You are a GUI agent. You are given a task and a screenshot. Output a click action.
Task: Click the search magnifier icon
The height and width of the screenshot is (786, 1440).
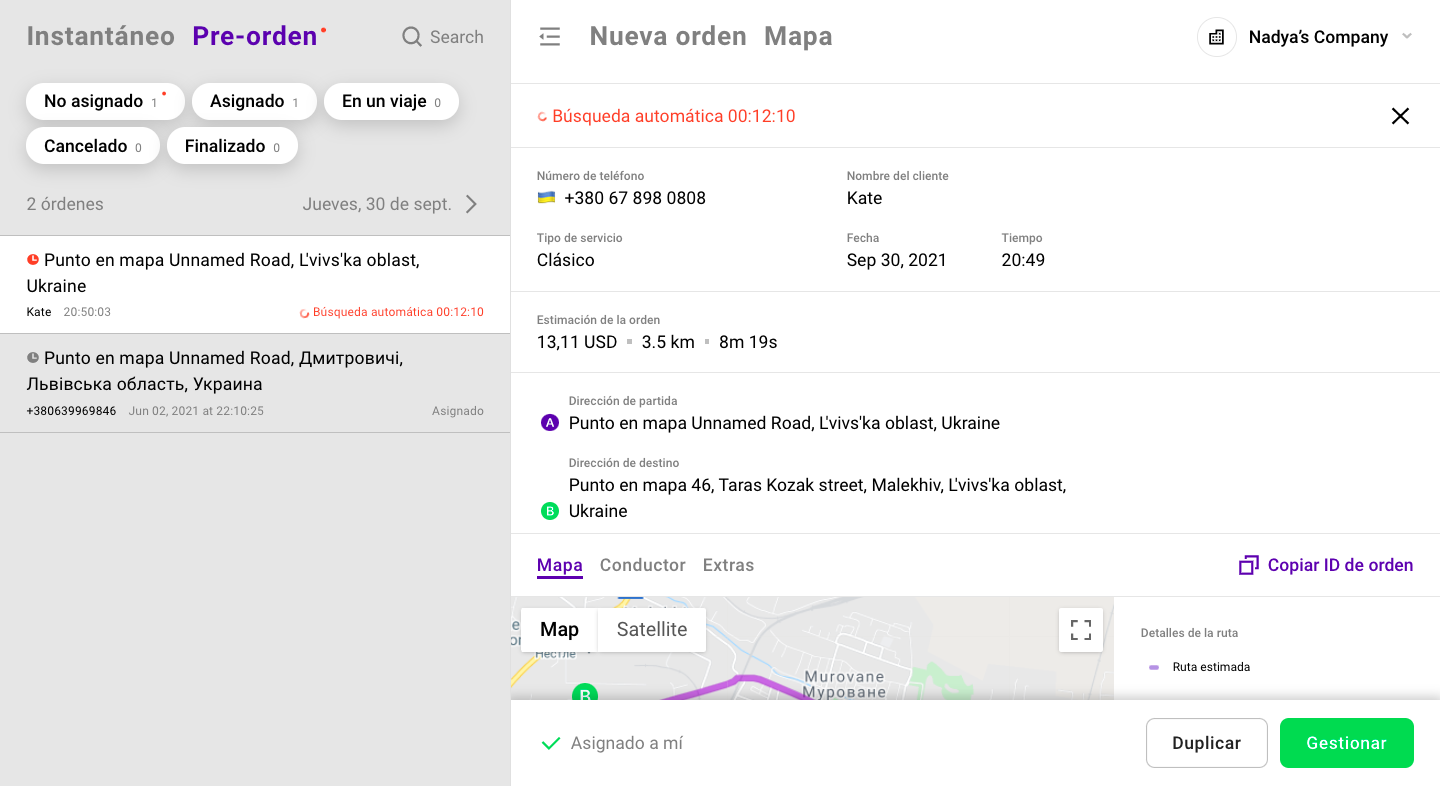point(411,37)
